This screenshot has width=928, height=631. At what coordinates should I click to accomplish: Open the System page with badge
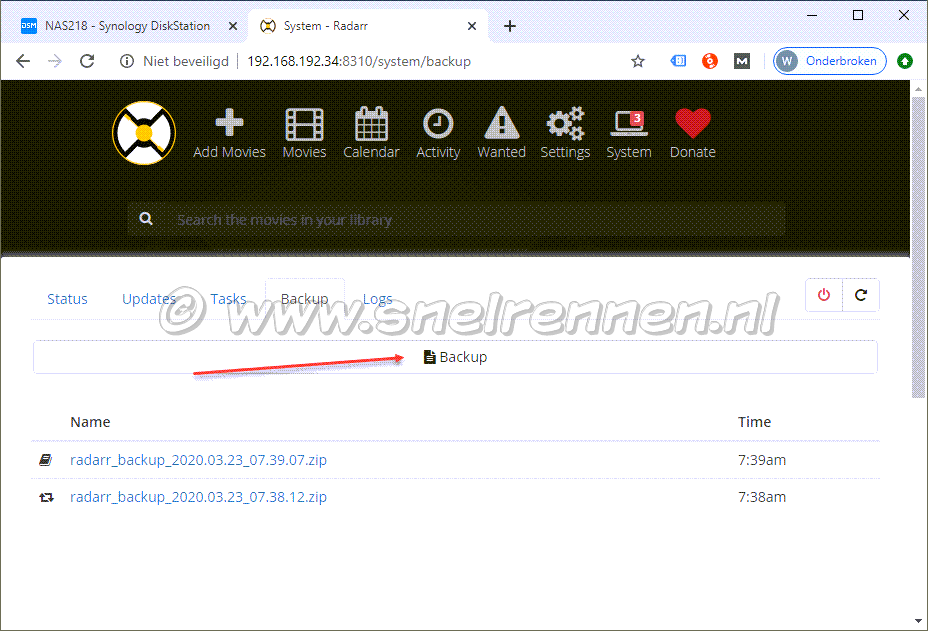(x=629, y=134)
